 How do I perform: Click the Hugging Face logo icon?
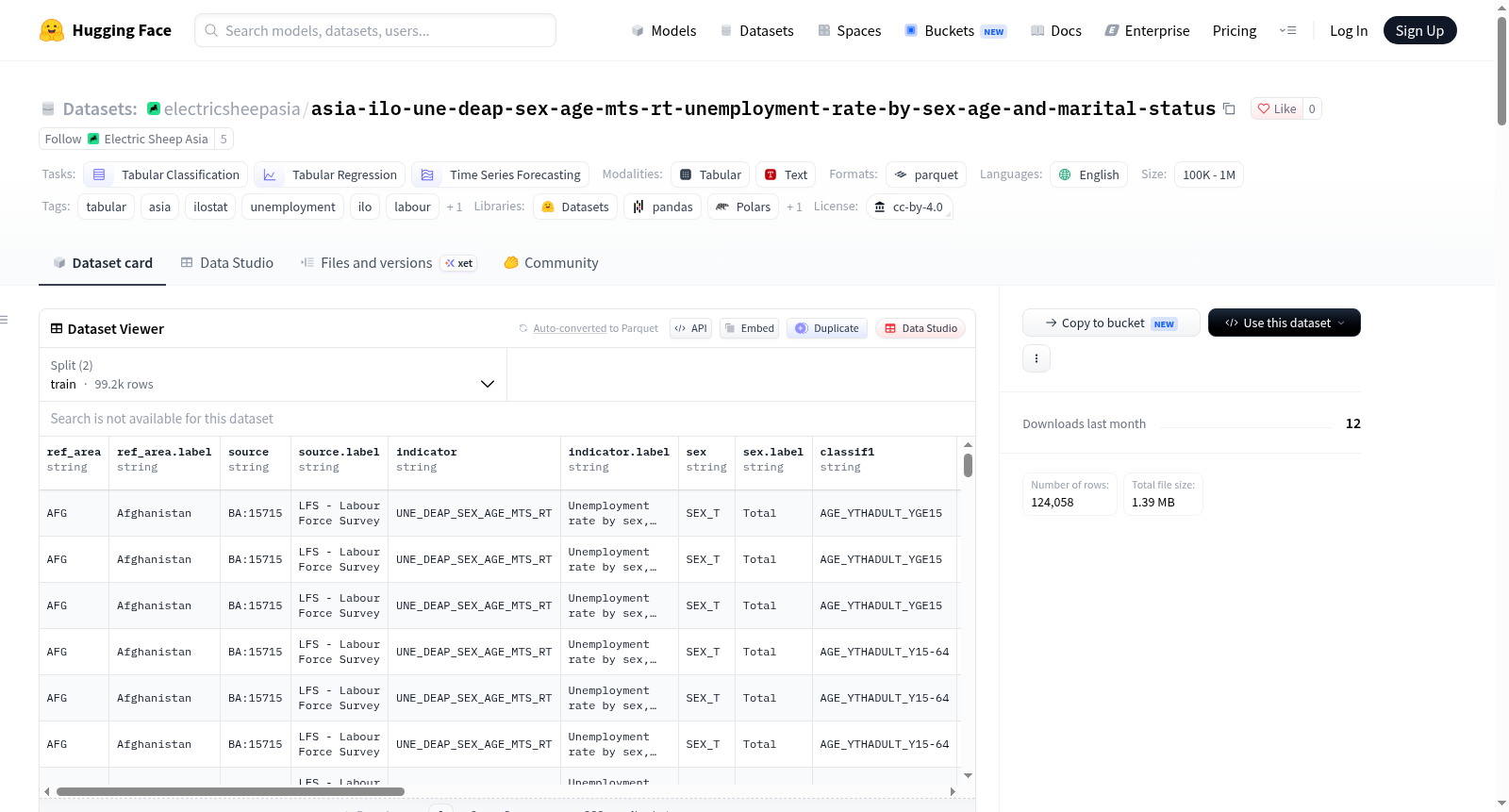tap(52, 30)
